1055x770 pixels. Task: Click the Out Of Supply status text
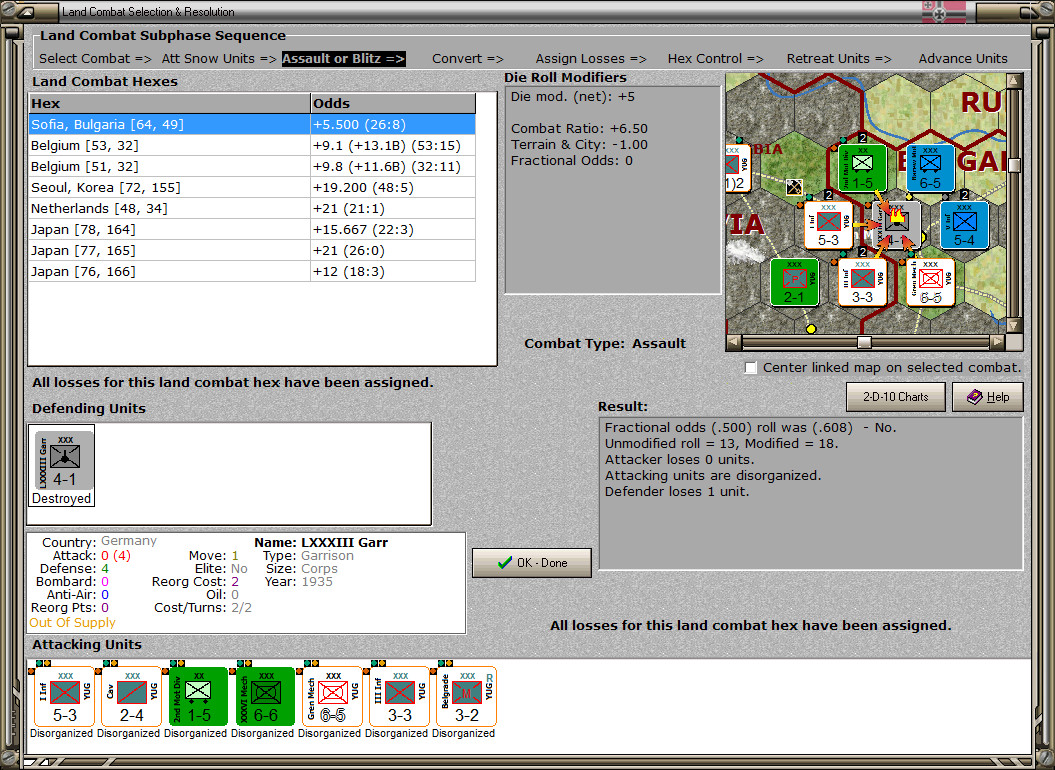tap(72, 623)
